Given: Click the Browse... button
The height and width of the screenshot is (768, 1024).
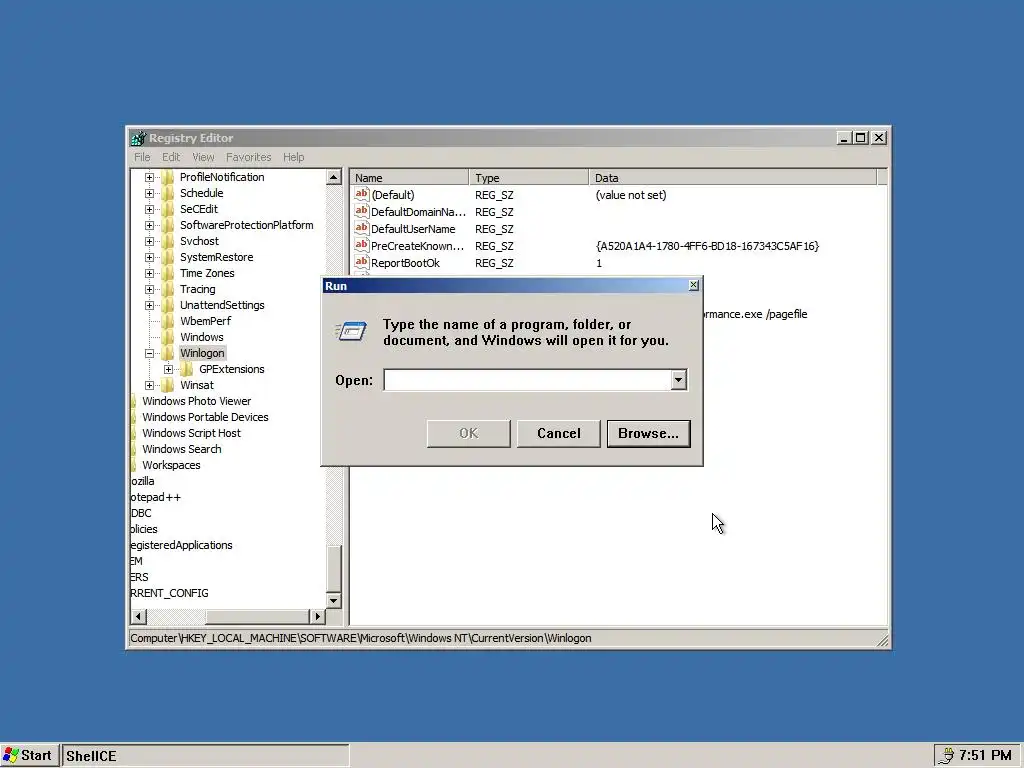Looking at the screenshot, I should [648, 434].
